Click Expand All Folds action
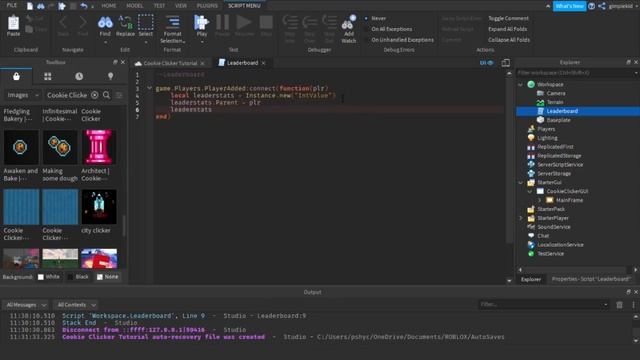Image resolution: width=640 pixels, height=360 pixels. click(507, 29)
